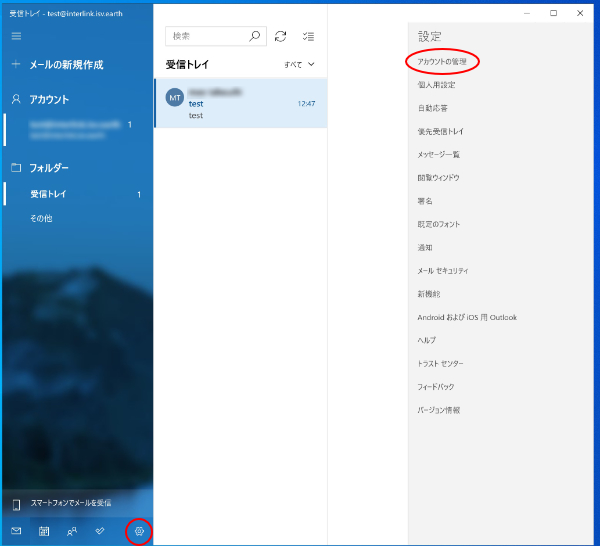Viewport: 600px width, 546px height.
Task: Open アカウントの管理 in settings
Action: (x=442, y=62)
